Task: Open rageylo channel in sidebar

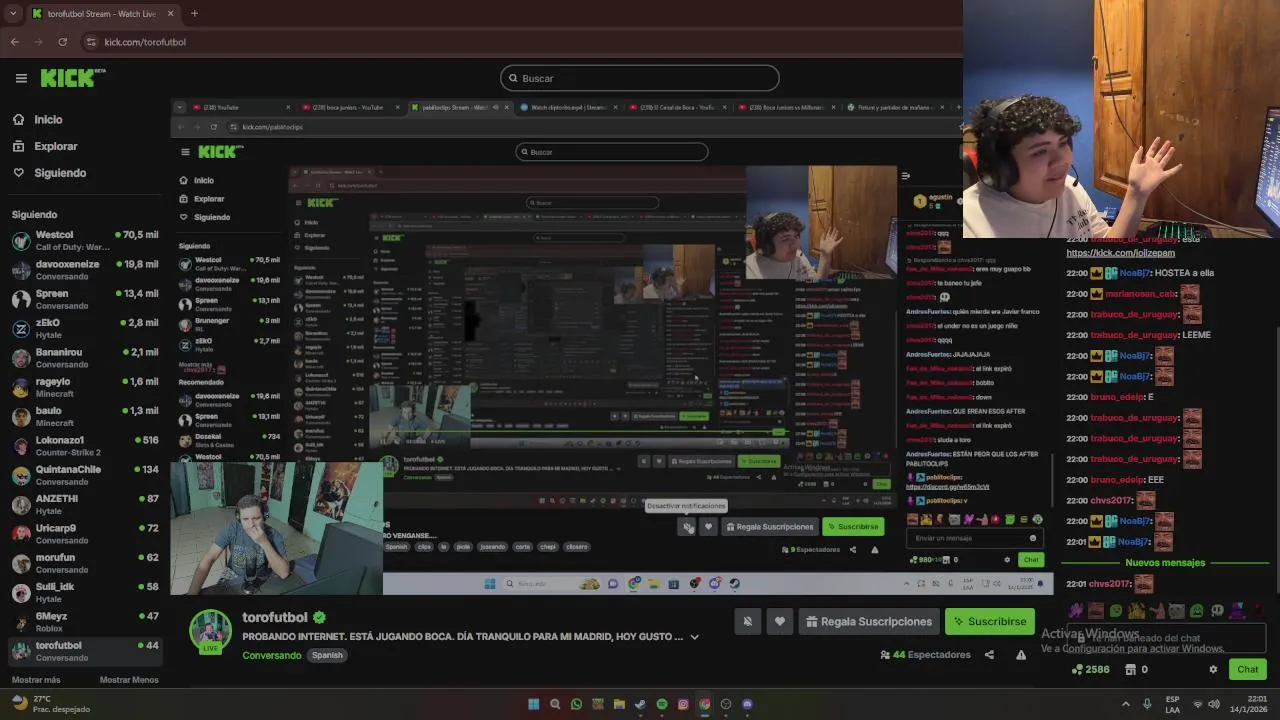Action: [x=85, y=387]
